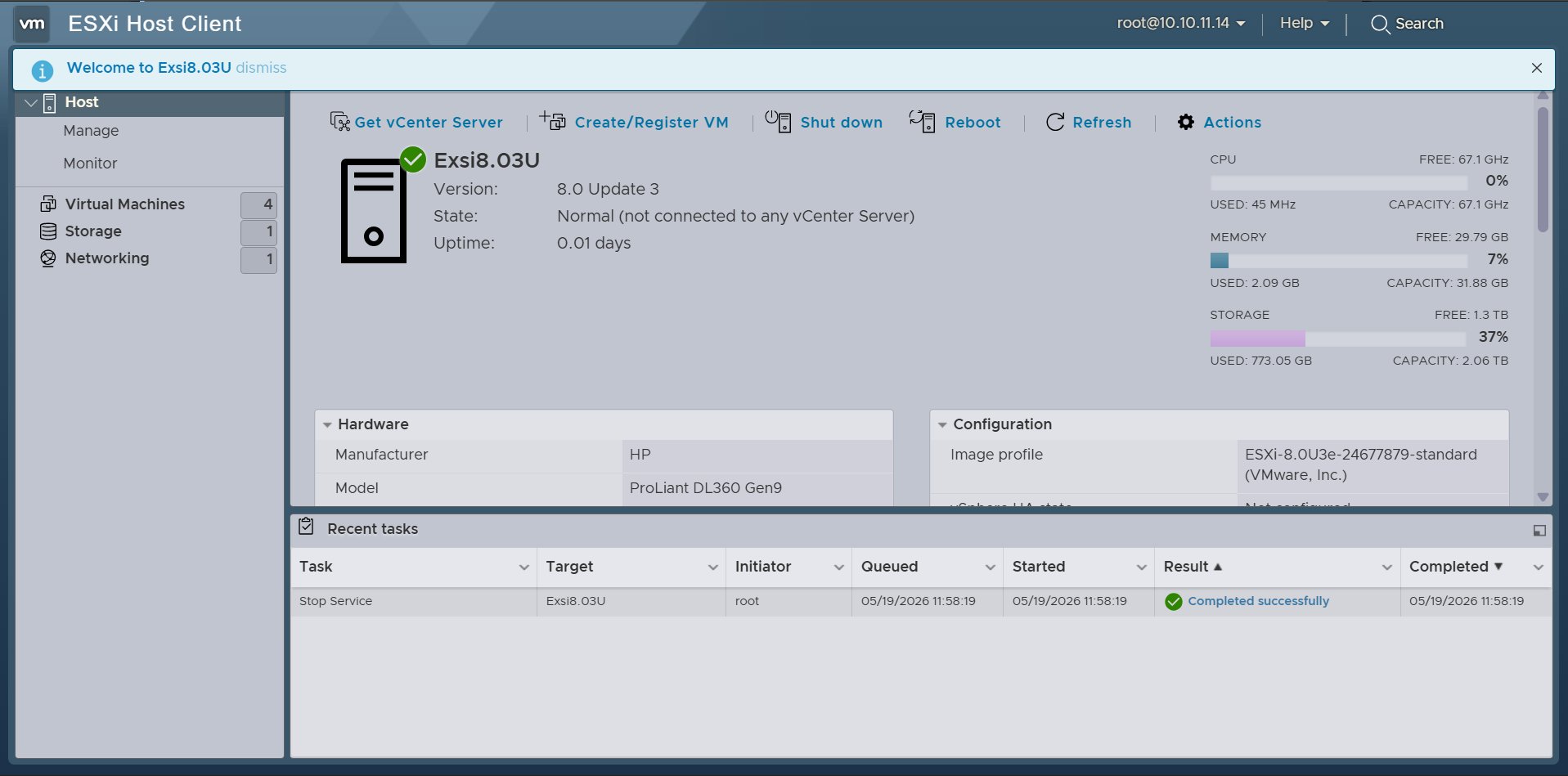
Task: Open Virtual Machines in navigator
Action: click(x=125, y=204)
